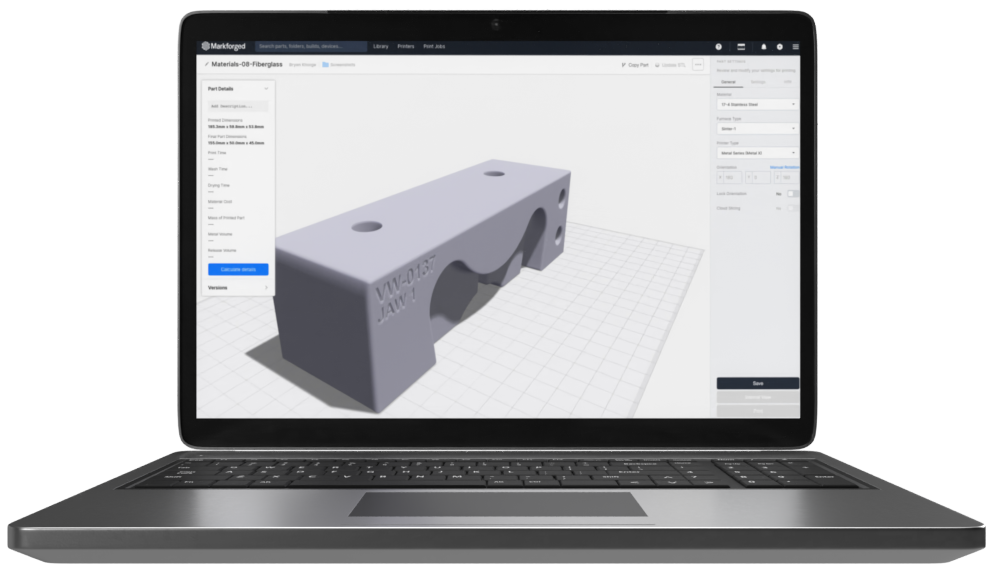Screen dimensions: 987x573
Task: Switch to the General settings tab
Action: pos(728,82)
